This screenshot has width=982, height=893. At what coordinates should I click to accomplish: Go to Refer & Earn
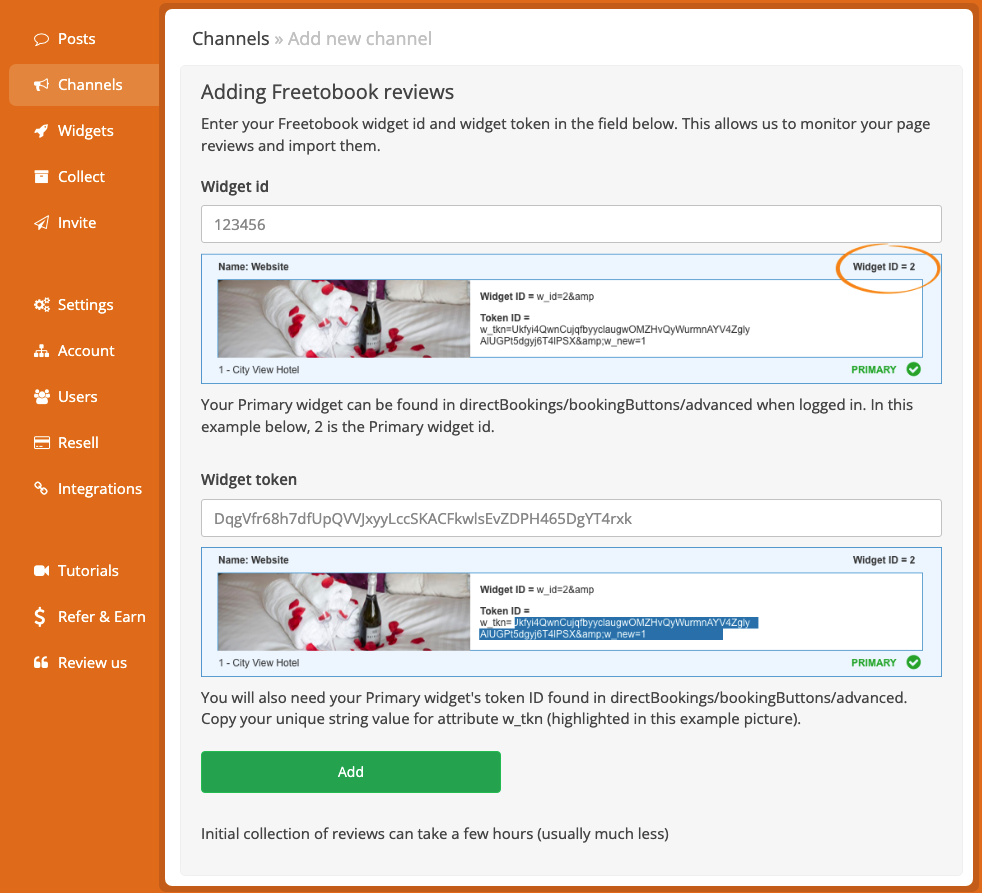[x=84, y=617]
